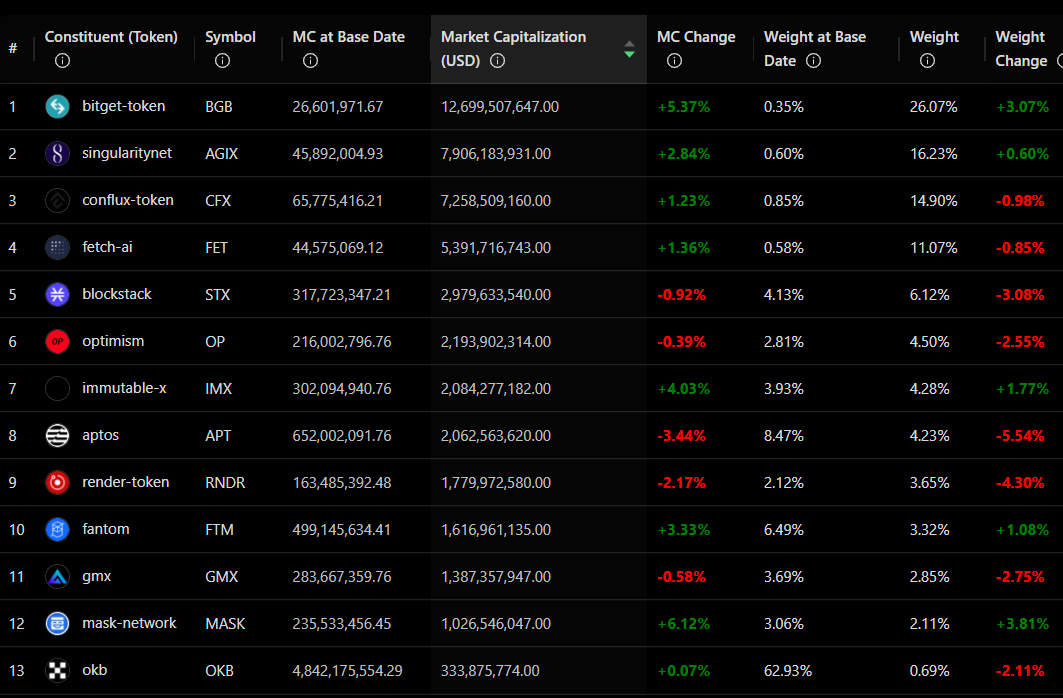The image size is (1063, 698).
Task: Click weight value 14.90%
Action: coord(934,201)
